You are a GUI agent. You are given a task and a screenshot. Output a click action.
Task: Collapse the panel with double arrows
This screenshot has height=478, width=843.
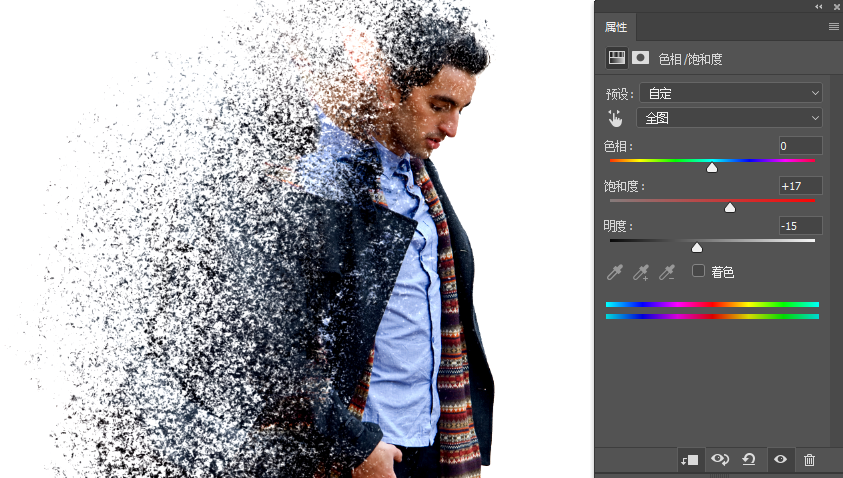click(x=818, y=6)
